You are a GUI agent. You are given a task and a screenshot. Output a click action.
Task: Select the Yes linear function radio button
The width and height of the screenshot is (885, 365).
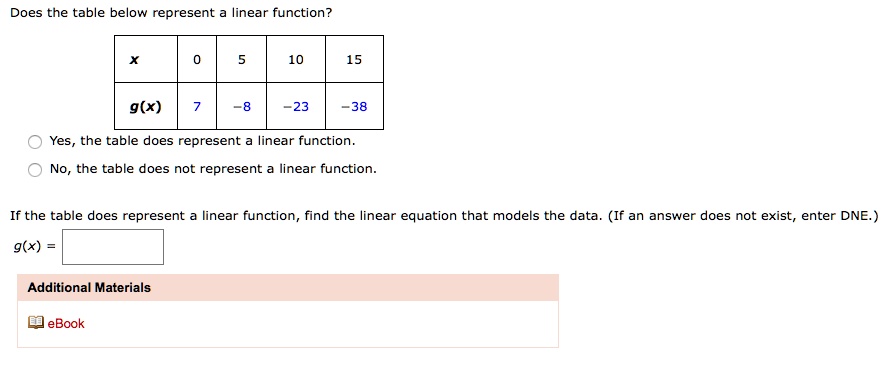coord(35,142)
